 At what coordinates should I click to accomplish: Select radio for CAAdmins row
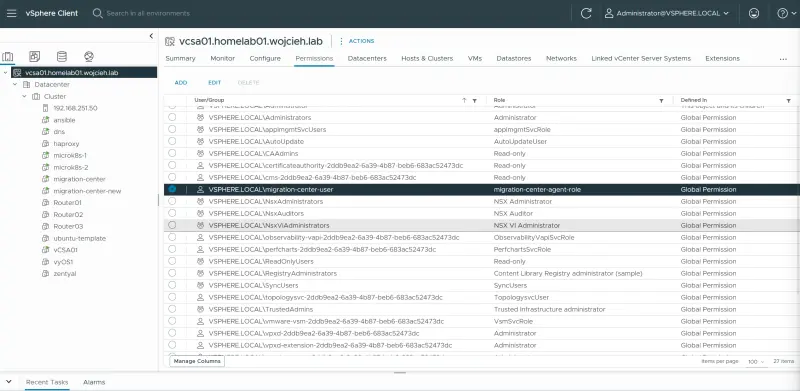(x=172, y=153)
